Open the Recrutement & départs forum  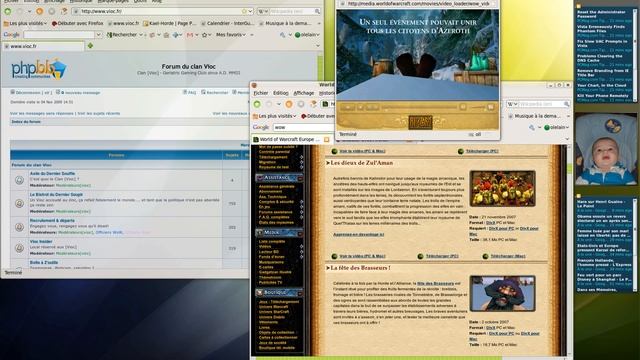click(52, 220)
